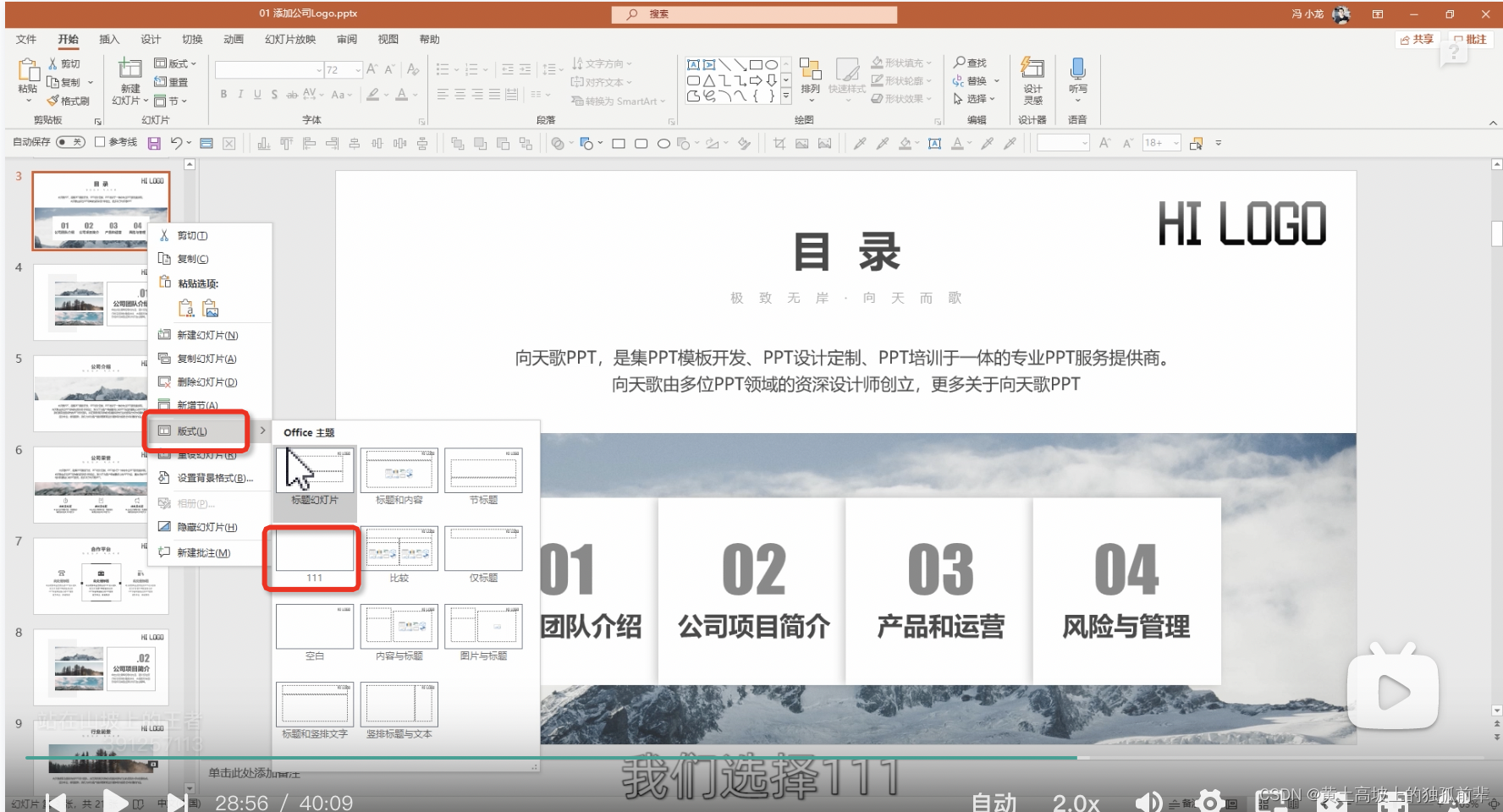
Task: Choose Delete Slide (删除幻灯片) in context menu
Action: point(209,382)
